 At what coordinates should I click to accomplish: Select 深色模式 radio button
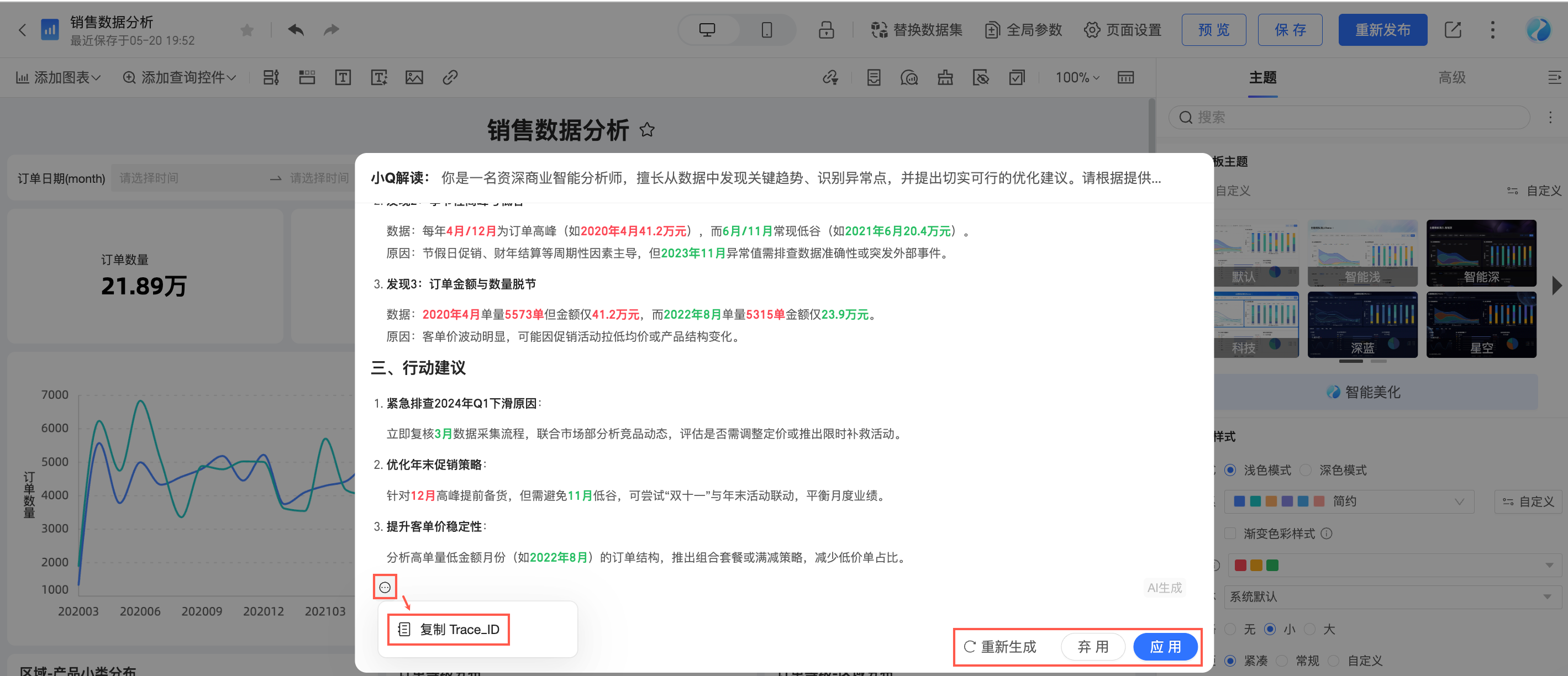[1306, 470]
